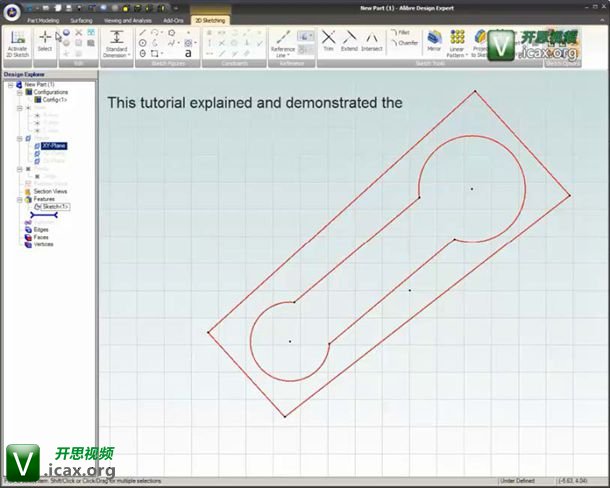Select XY-Plane in Design Explorer

54,145
